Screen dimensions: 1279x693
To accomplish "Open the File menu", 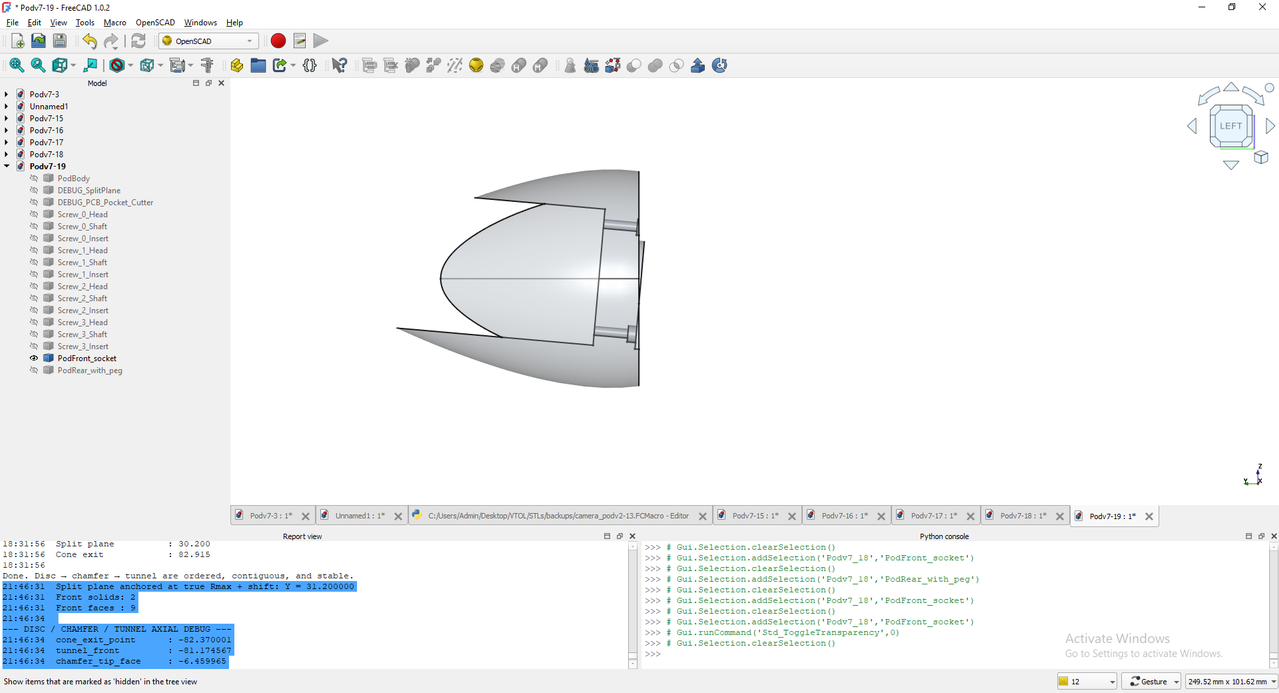I will click(12, 22).
